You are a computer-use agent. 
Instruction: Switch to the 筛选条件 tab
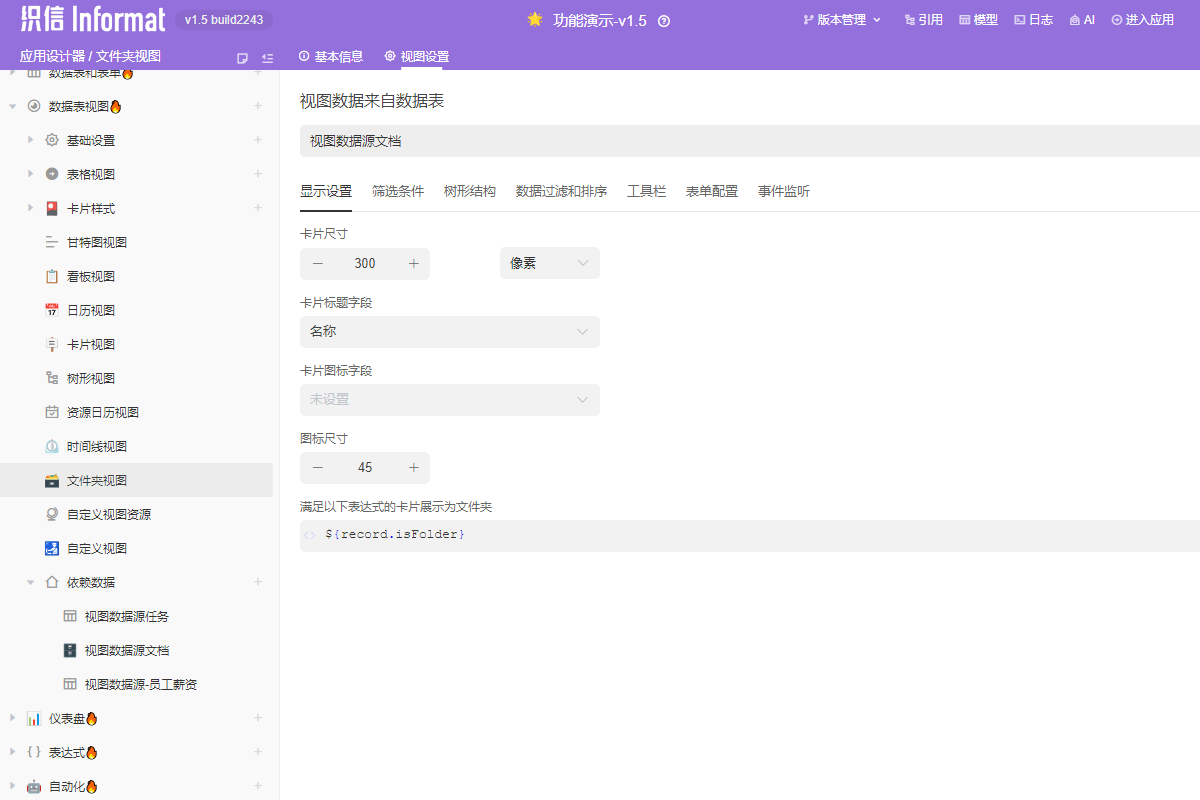[x=398, y=191]
